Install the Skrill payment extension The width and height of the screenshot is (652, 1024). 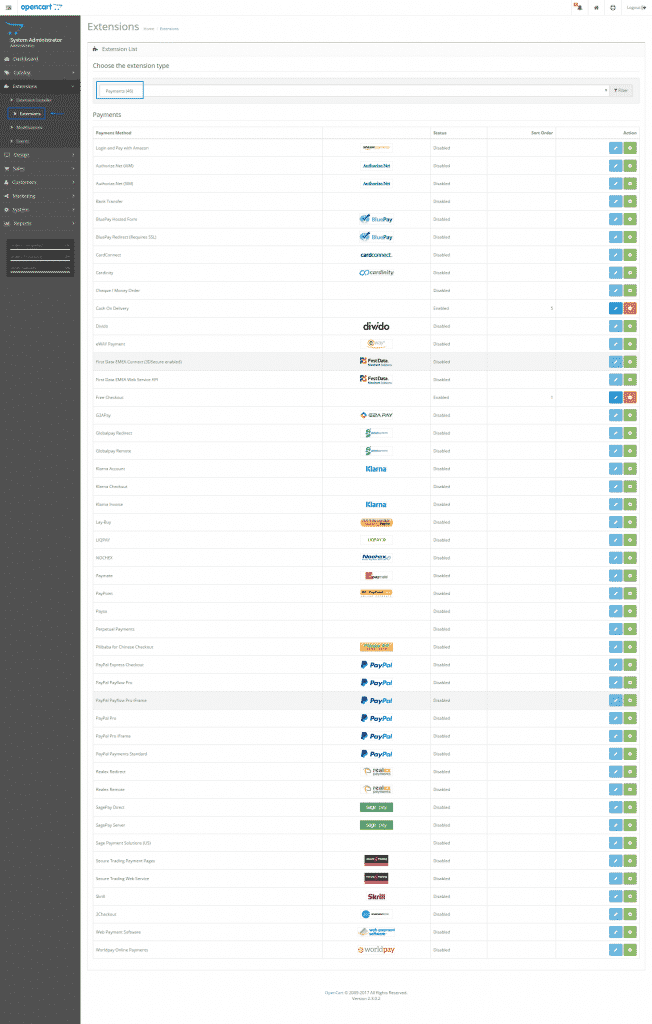click(630, 896)
